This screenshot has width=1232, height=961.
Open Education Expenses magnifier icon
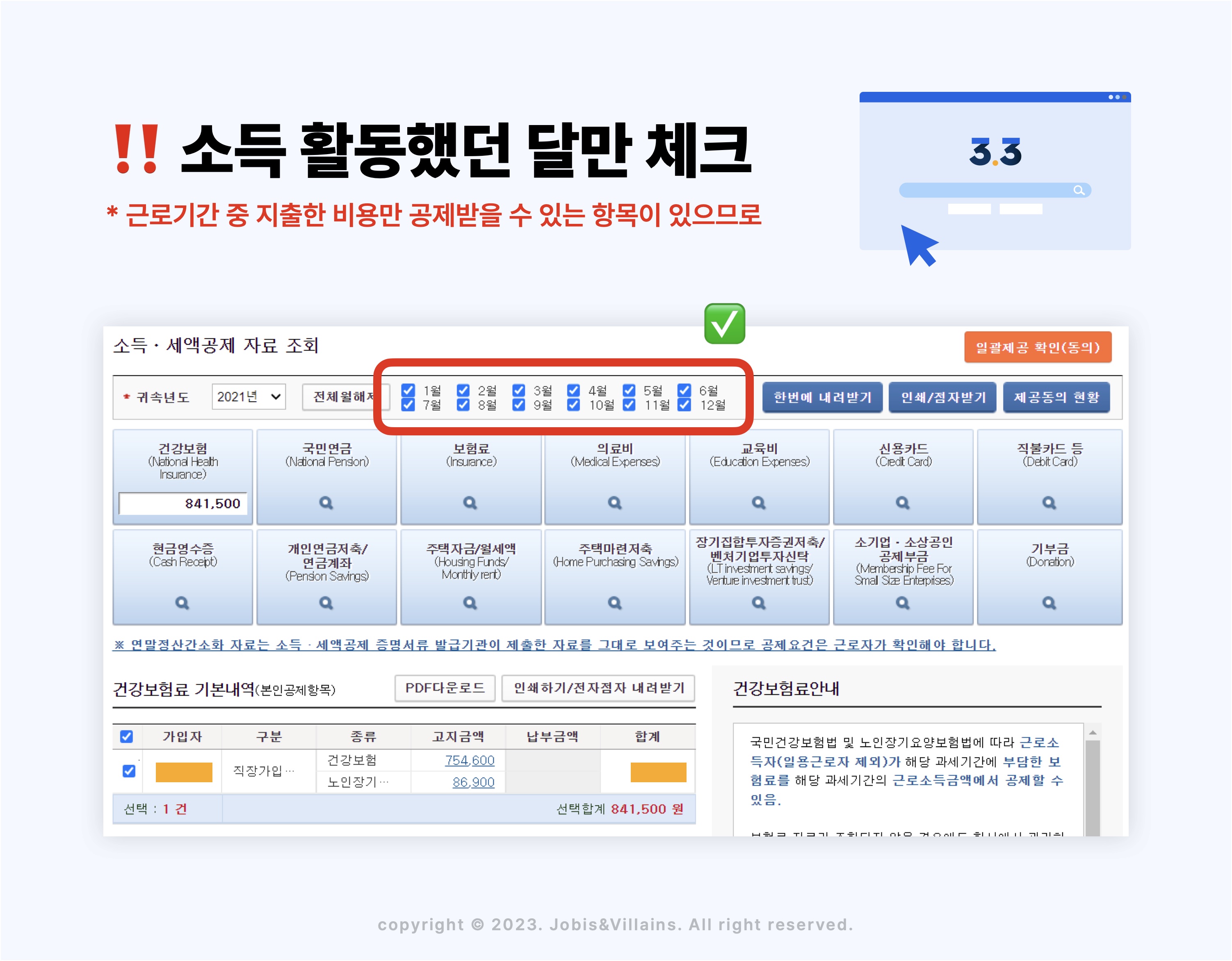759,503
